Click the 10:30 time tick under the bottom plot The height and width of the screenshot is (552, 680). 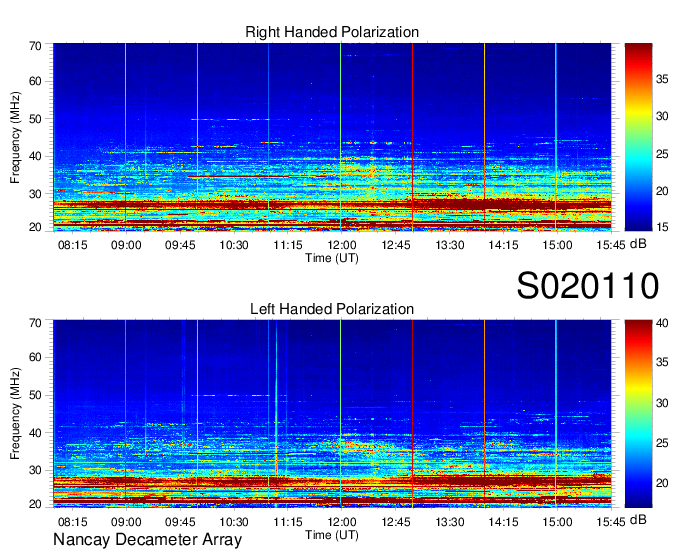pyautogui.click(x=234, y=522)
